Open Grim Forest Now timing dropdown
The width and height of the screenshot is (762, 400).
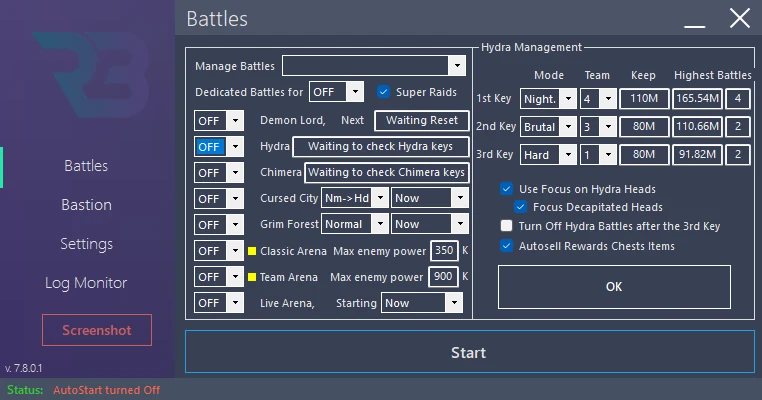click(x=460, y=224)
